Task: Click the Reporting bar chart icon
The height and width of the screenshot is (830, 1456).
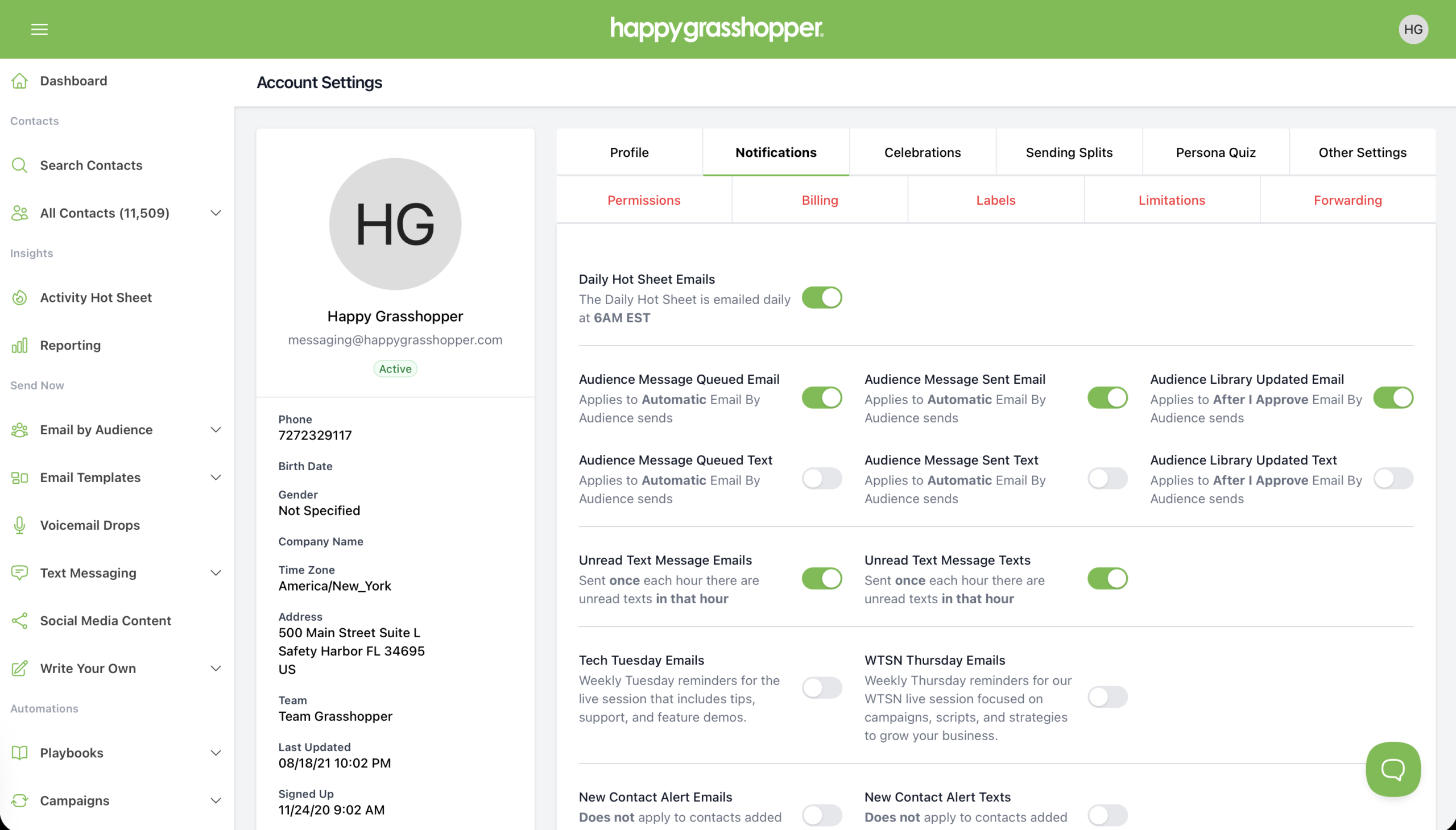Action: coord(19,346)
